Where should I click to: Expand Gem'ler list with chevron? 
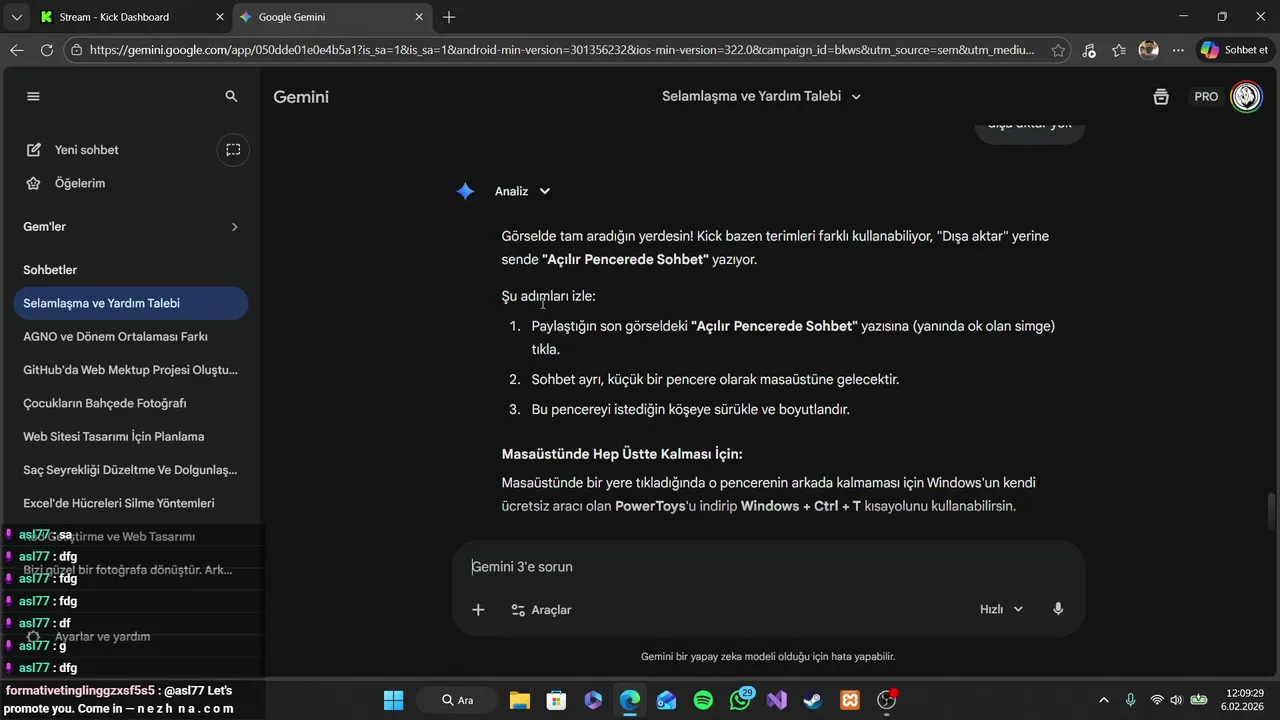coord(235,227)
